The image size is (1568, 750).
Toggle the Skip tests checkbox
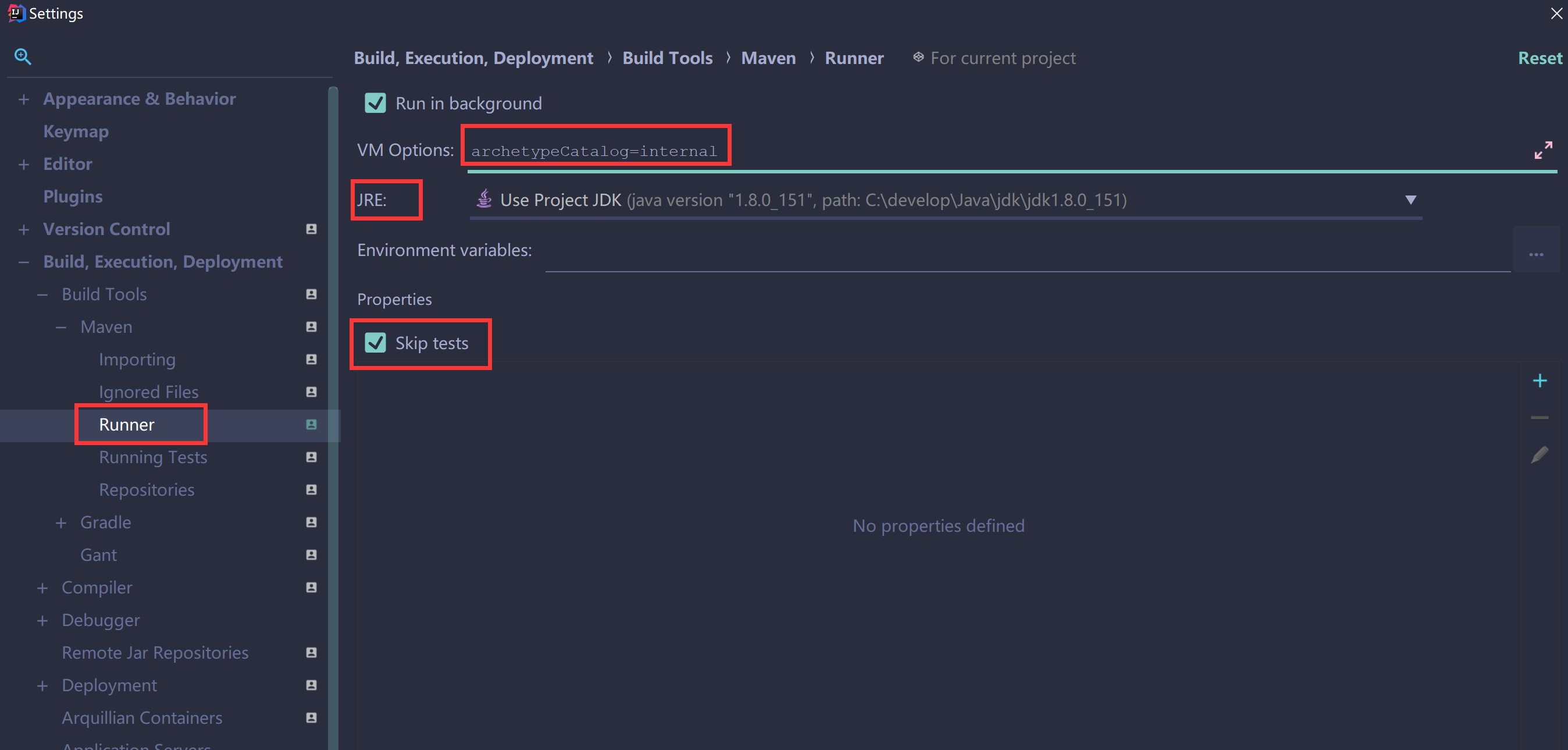pos(375,343)
